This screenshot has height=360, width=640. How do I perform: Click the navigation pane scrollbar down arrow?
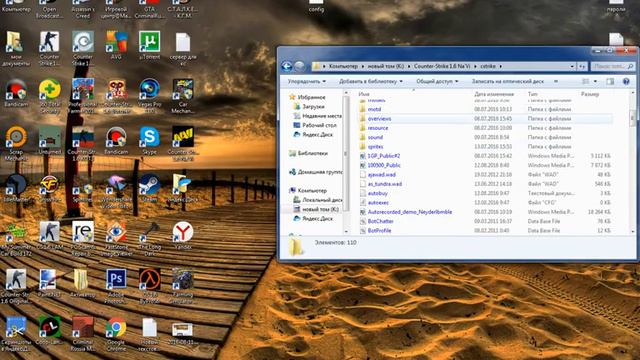(346, 231)
